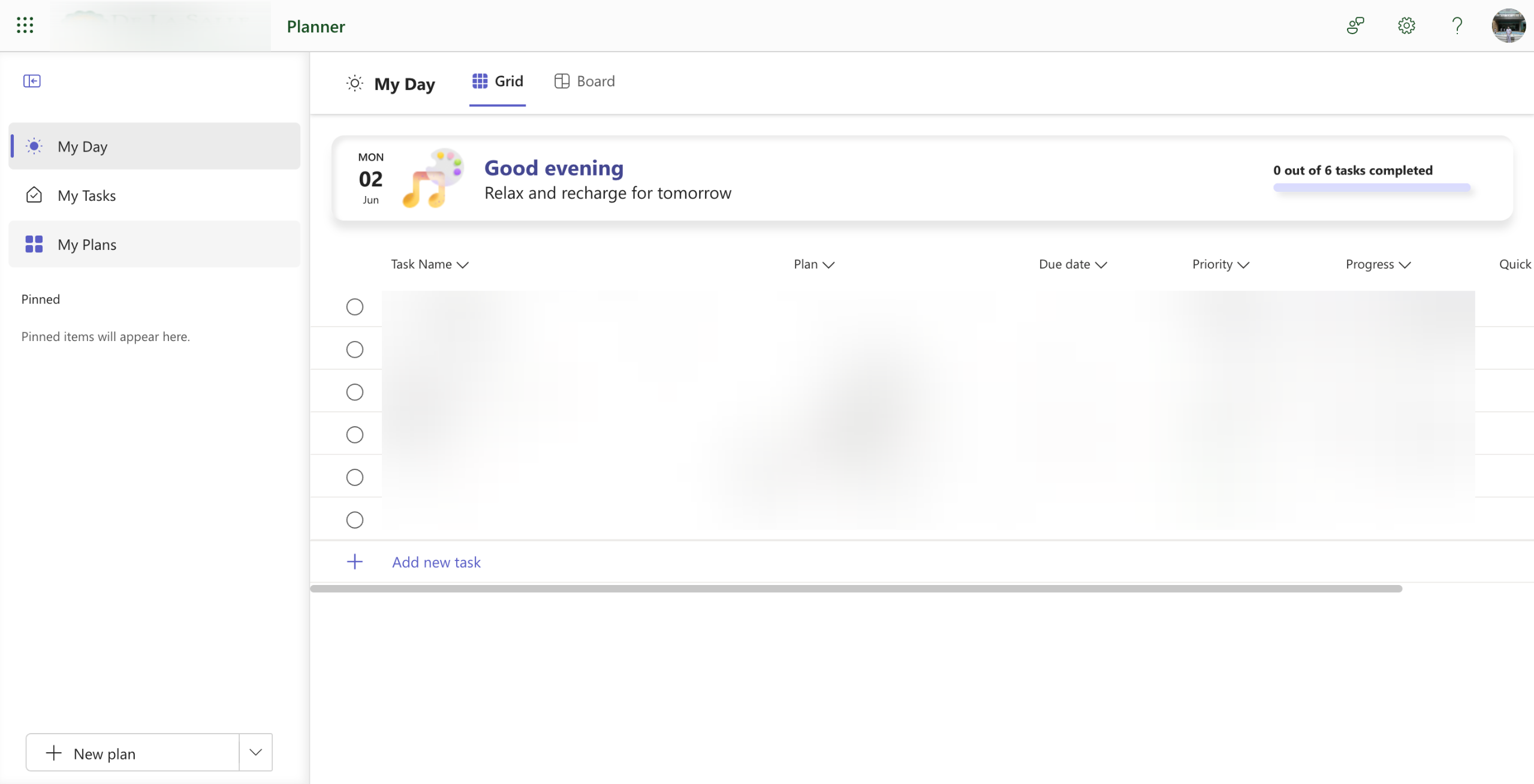Click the My Tasks sidebar icon
The height and width of the screenshot is (784, 1534).
34,195
